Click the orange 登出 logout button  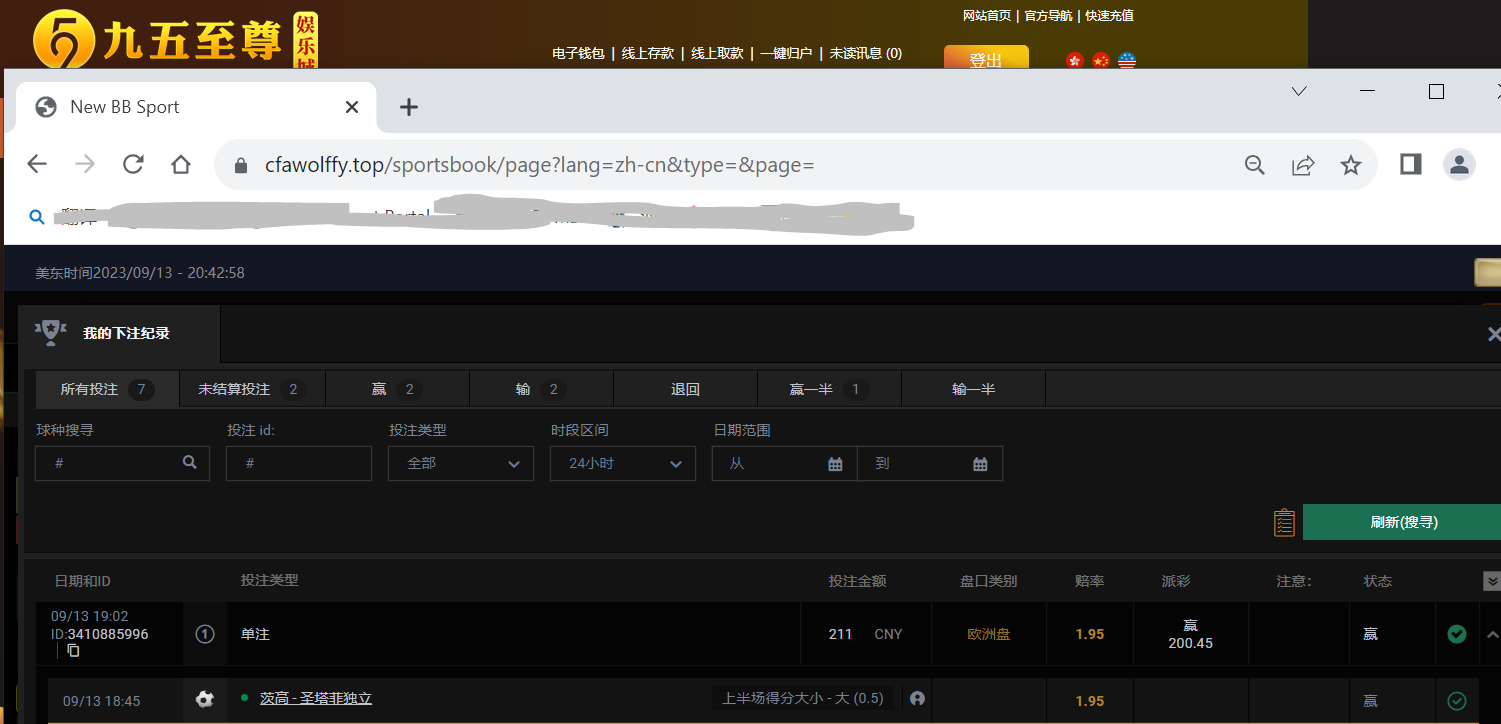pyautogui.click(x=985, y=59)
